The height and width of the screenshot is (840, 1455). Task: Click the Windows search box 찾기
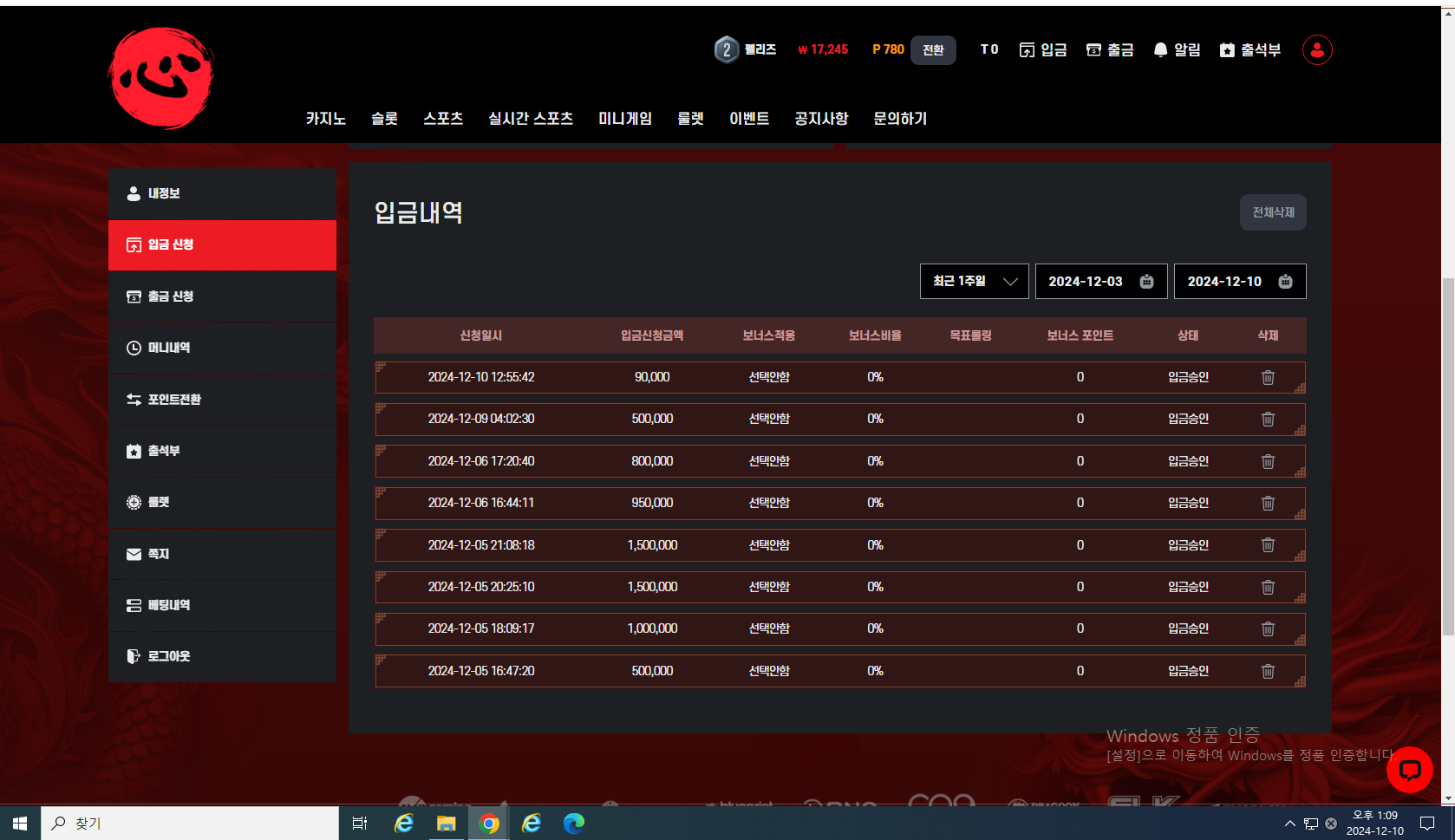(189, 824)
